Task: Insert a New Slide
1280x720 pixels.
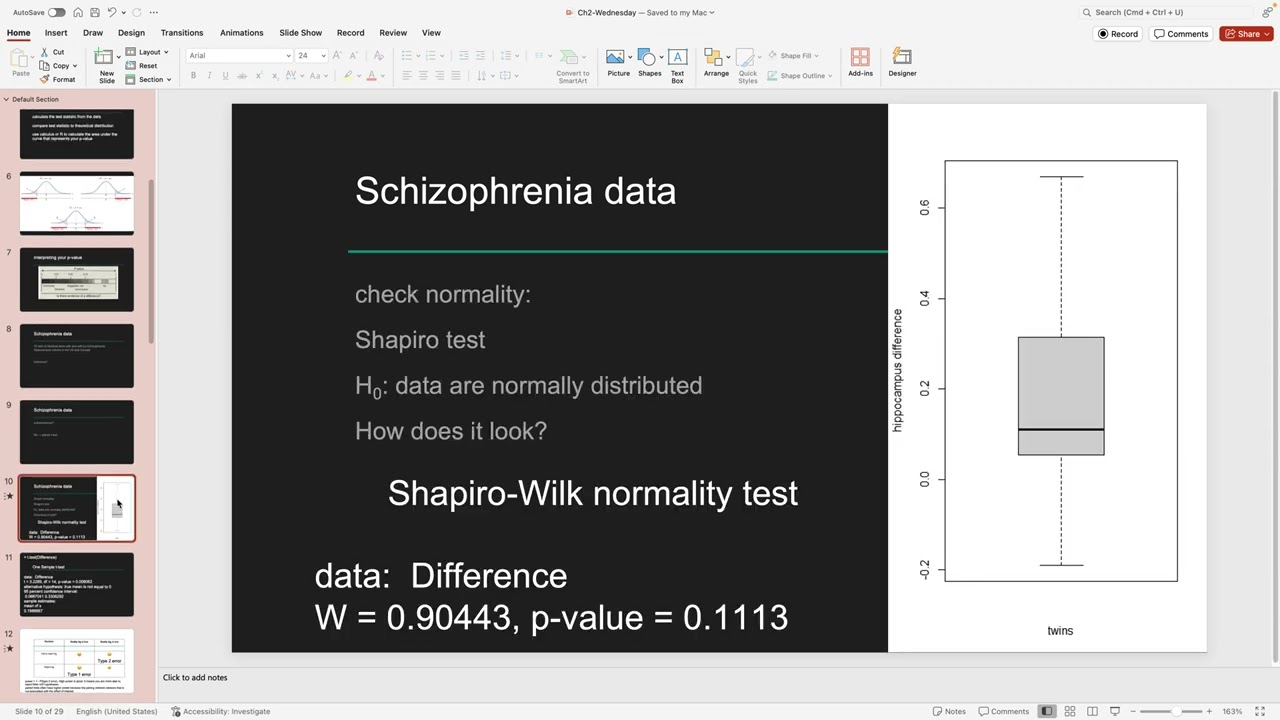Action: click(x=106, y=66)
